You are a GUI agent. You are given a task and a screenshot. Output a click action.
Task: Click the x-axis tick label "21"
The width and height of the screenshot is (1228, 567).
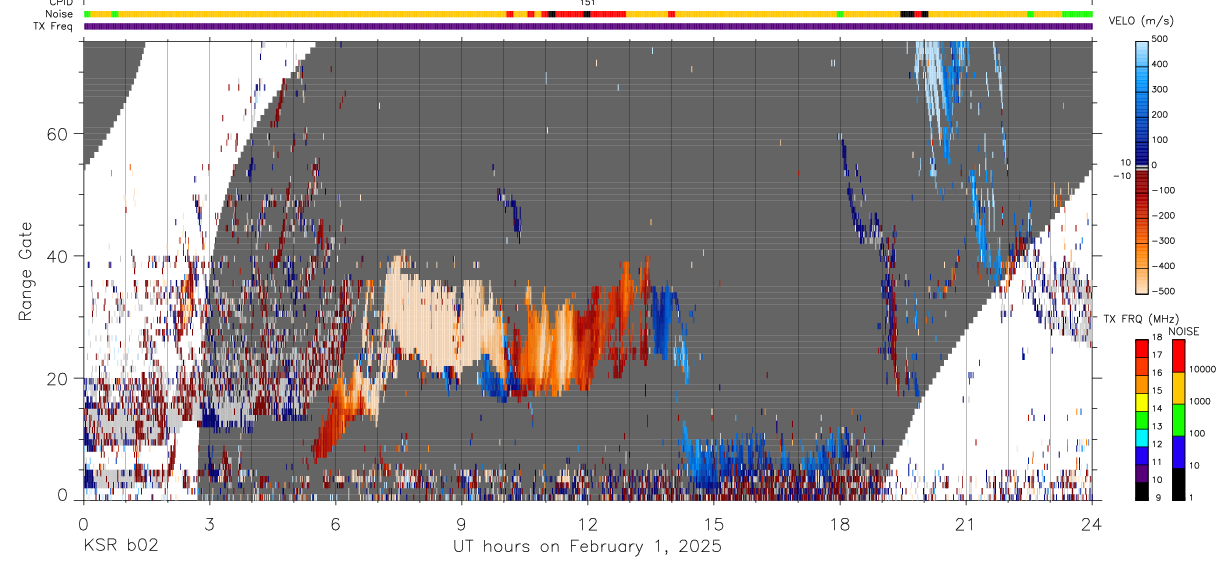(x=966, y=523)
